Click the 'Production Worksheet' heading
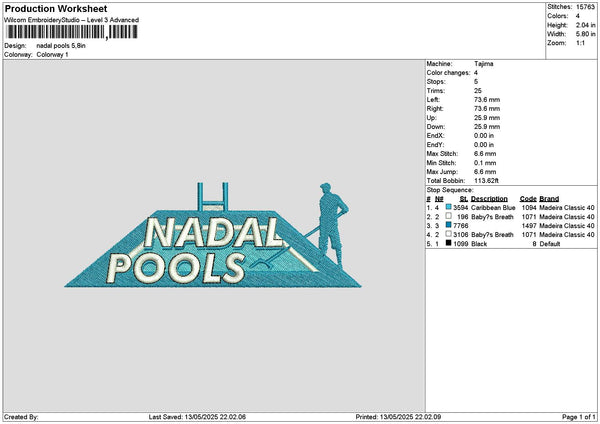The image size is (600, 424). 56,8
